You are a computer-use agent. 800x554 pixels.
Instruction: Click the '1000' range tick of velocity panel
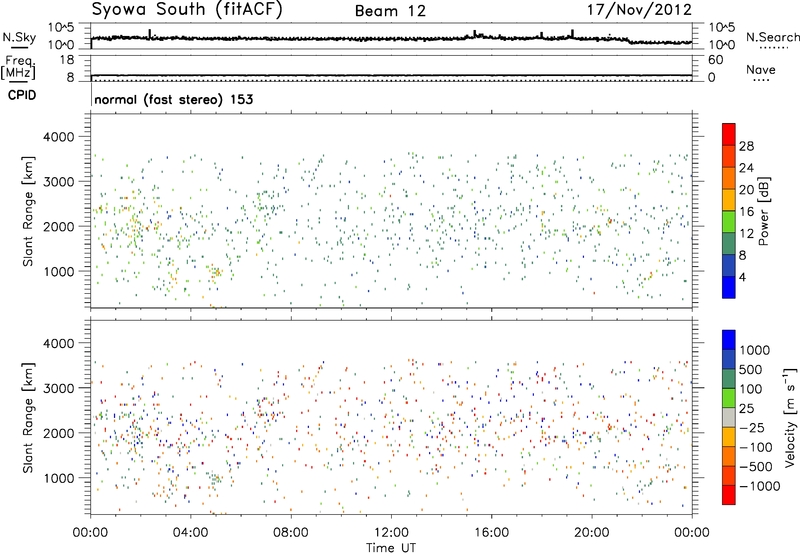coord(59,478)
